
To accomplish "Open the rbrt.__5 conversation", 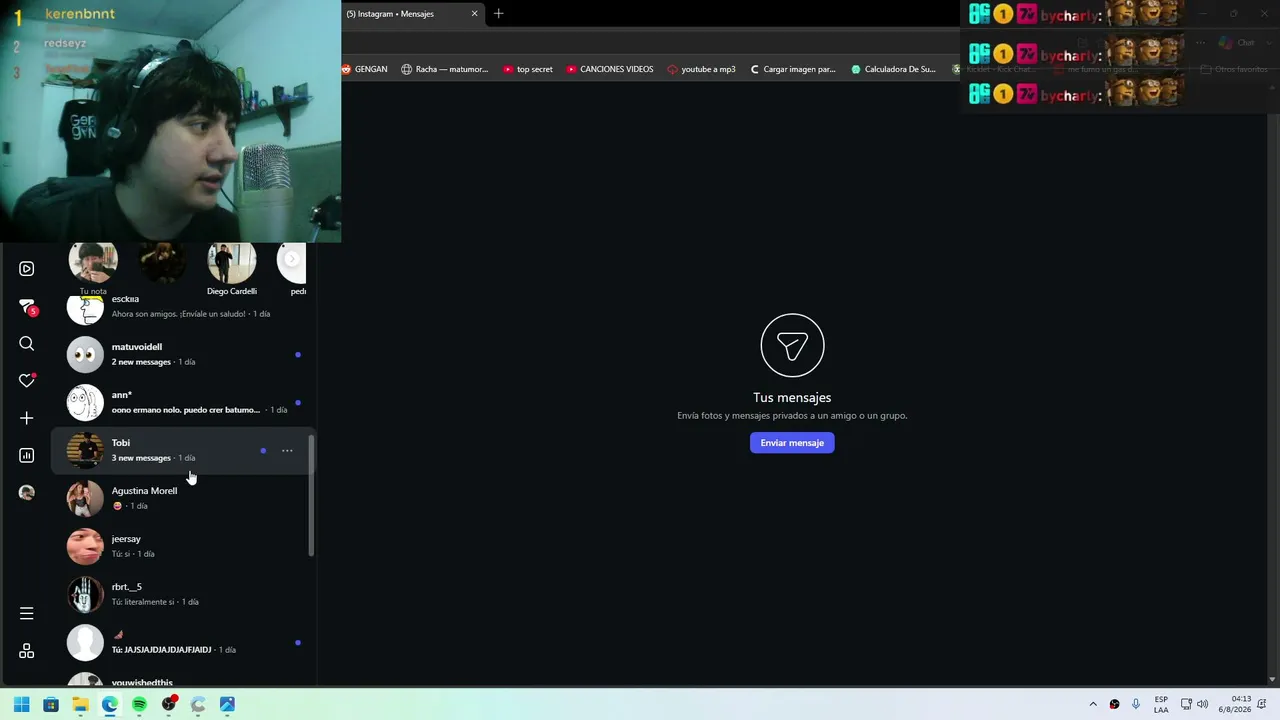I will [x=184, y=595].
